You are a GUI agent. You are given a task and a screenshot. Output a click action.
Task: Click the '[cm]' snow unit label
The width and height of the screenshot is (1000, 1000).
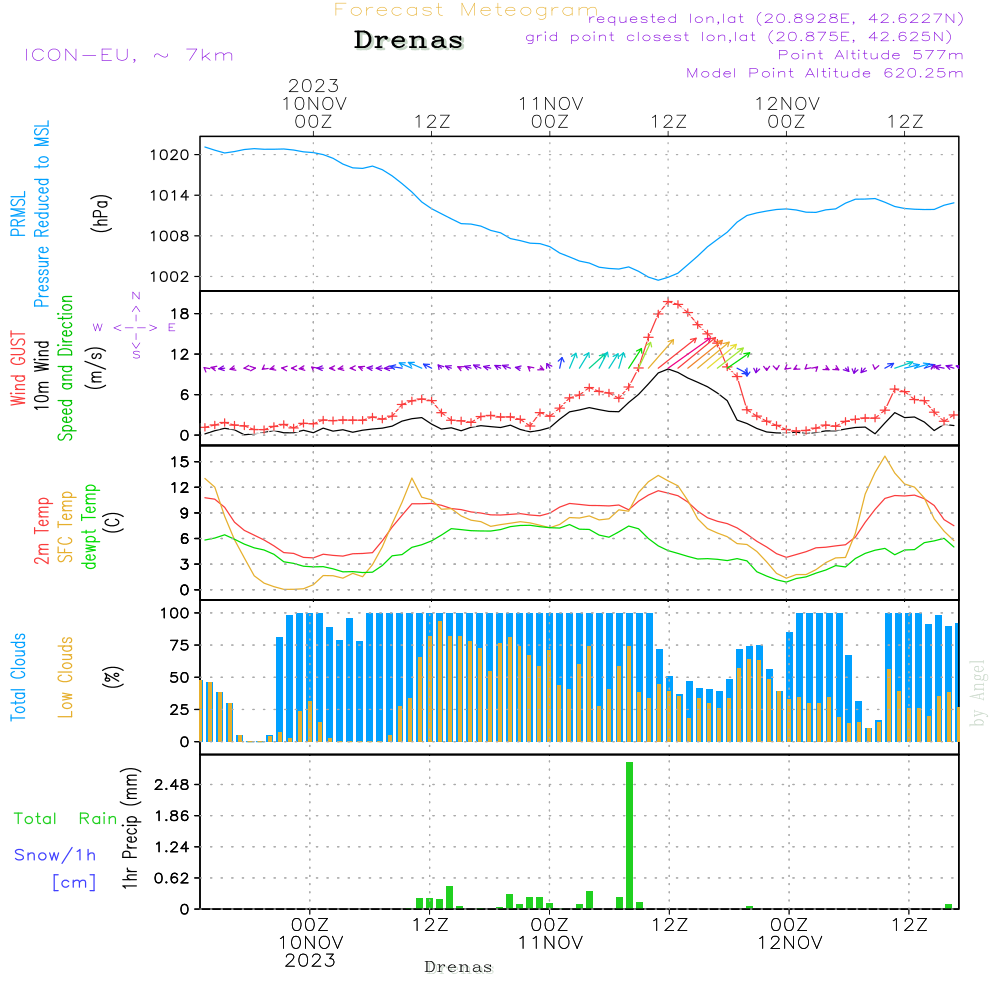74,882
